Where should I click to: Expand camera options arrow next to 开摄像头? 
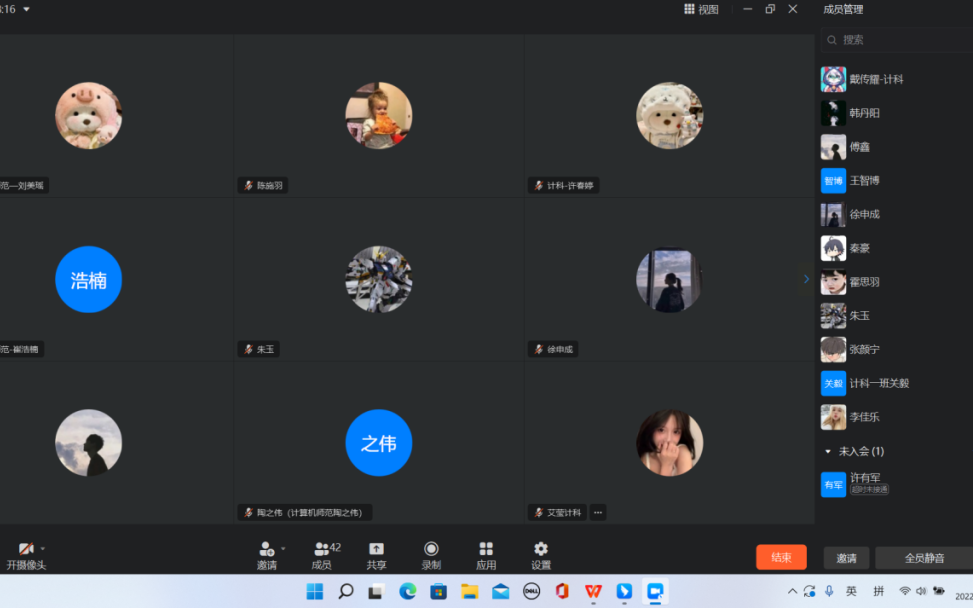(x=43, y=548)
